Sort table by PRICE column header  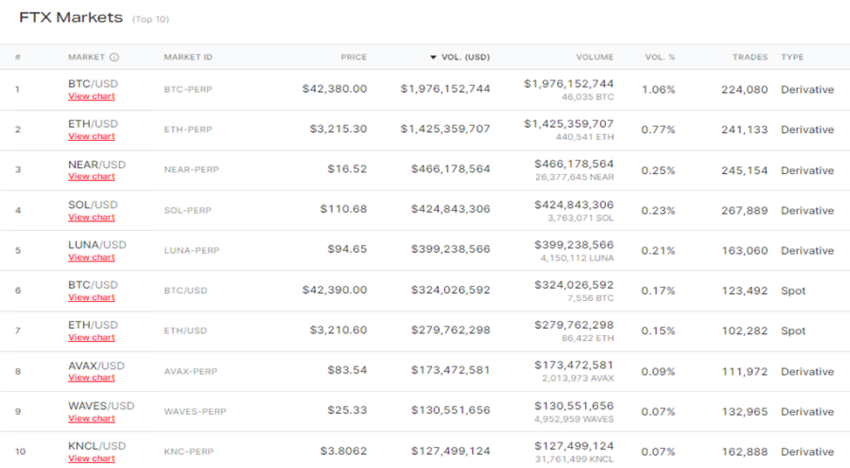point(353,57)
